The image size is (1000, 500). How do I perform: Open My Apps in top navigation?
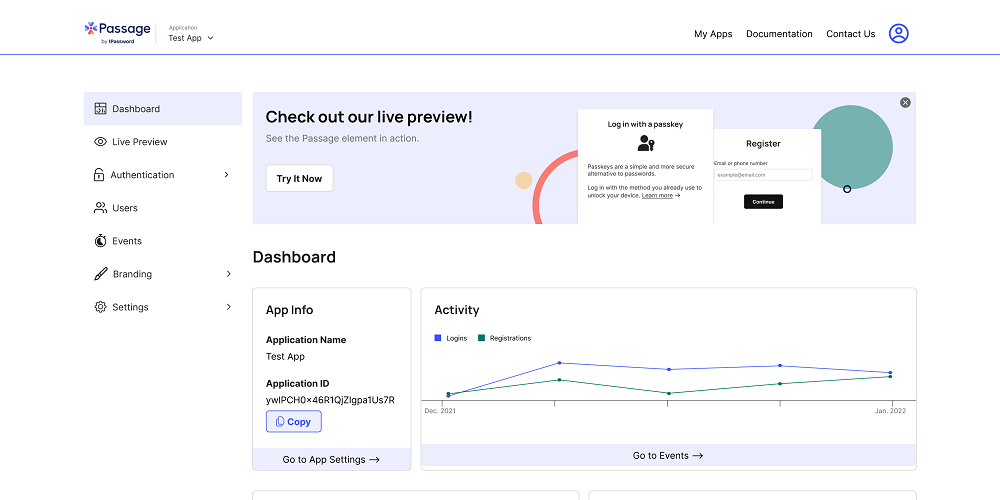[713, 34]
